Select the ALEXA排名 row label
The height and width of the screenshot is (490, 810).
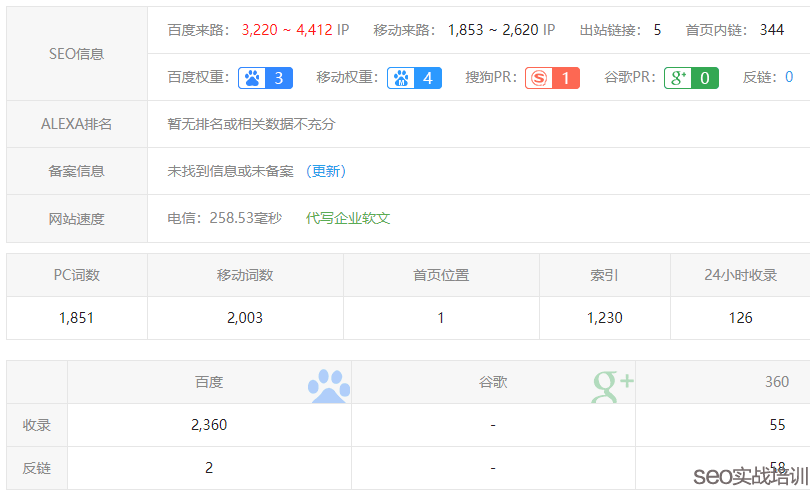pyautogui.click(x=76, y=124)
